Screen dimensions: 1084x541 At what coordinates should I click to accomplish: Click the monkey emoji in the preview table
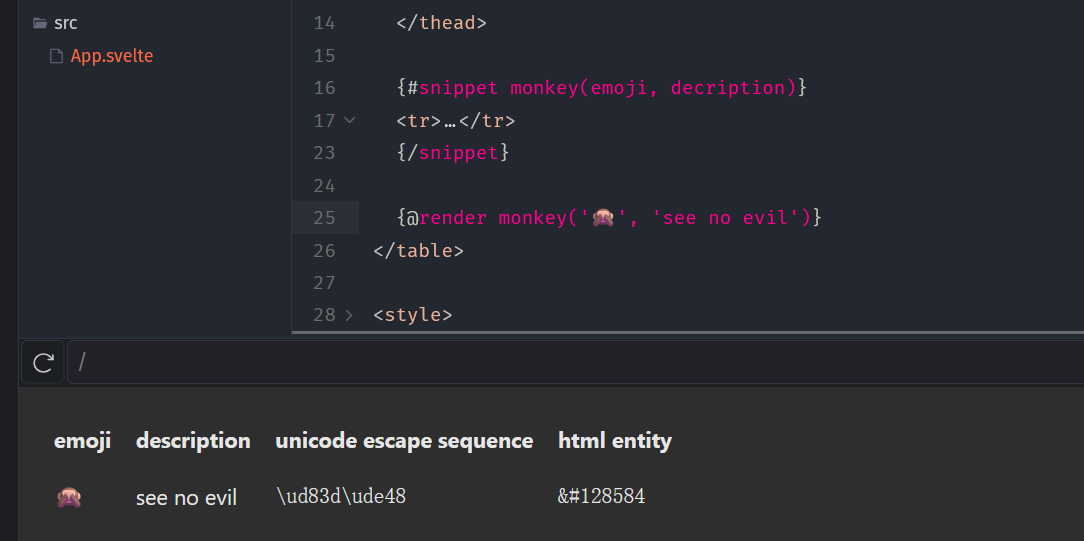(69, 497)
